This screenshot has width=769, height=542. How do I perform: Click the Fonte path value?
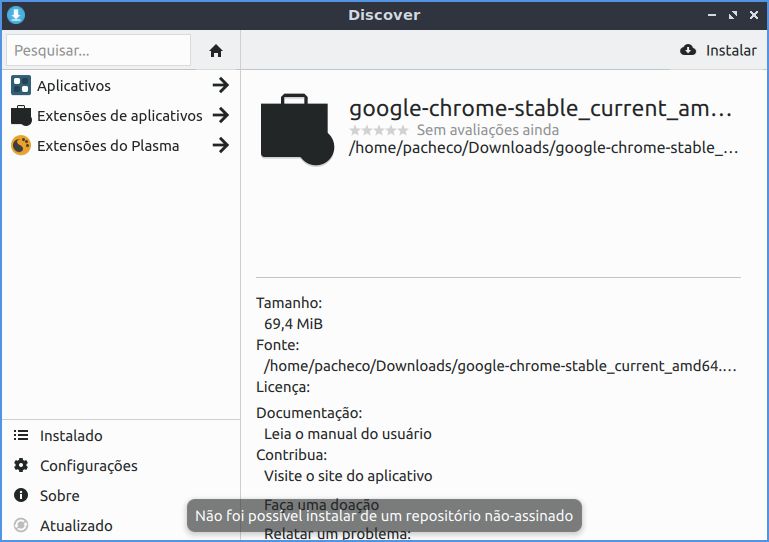click(500, 366)
